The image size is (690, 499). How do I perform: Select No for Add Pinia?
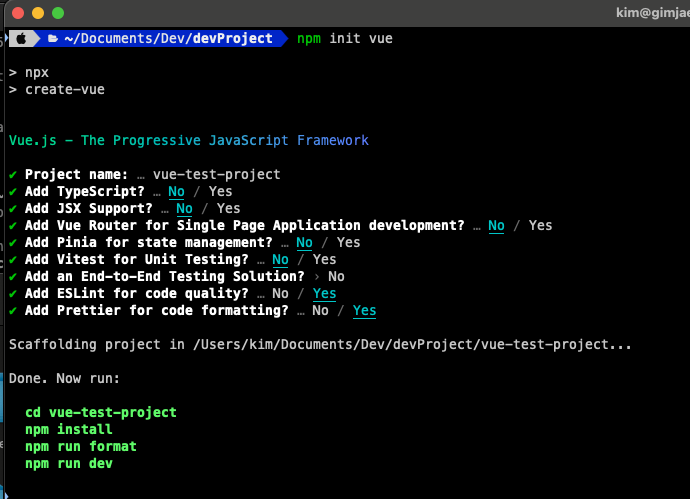305,243
